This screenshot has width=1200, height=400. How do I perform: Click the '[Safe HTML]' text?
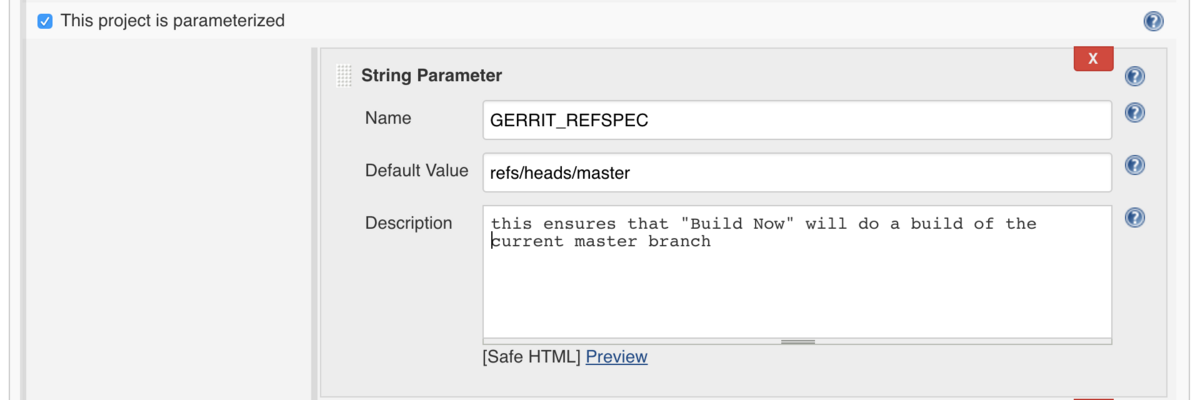tap(531, 357)
